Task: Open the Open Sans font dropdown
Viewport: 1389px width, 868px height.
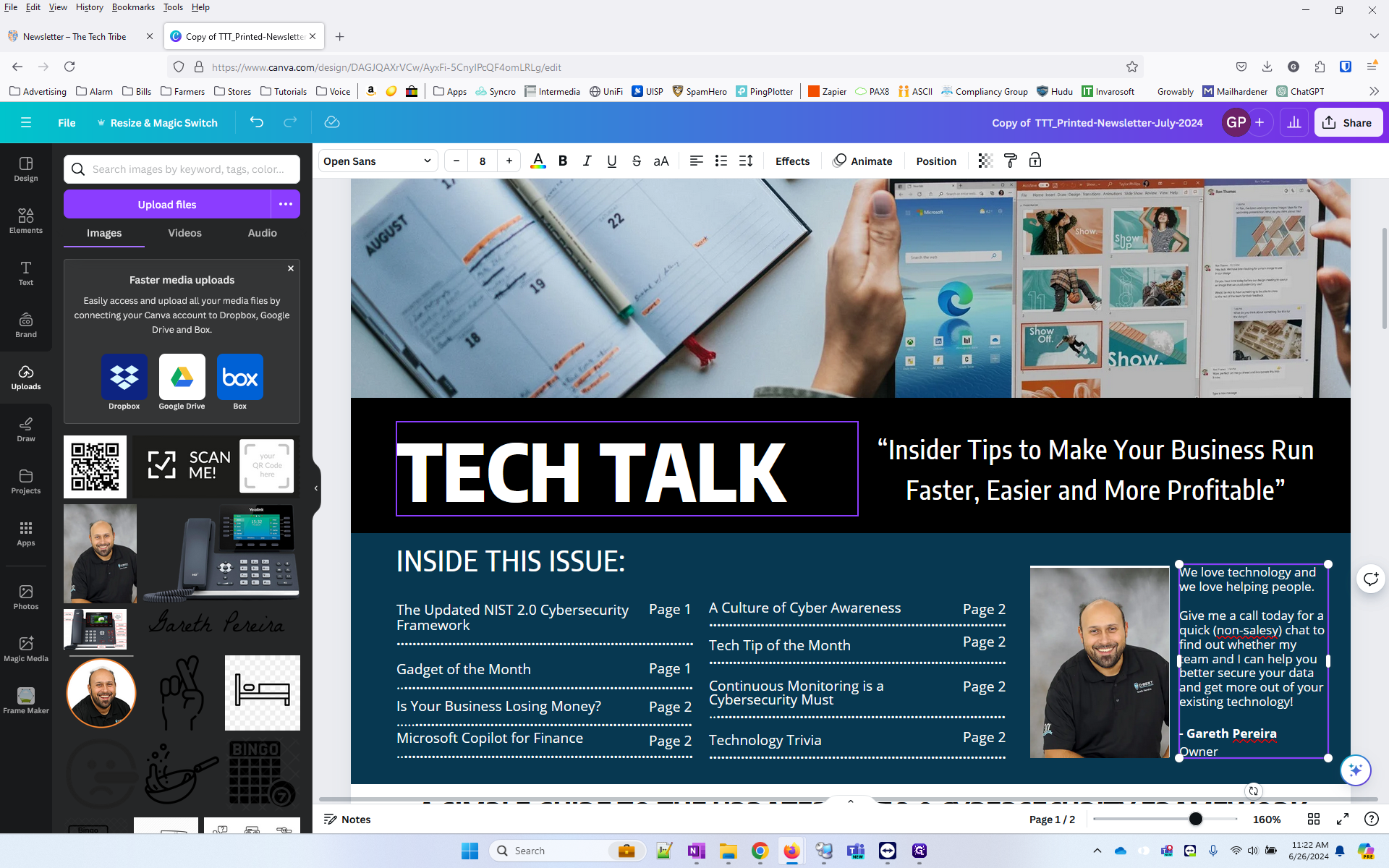Action: point(378,161)
